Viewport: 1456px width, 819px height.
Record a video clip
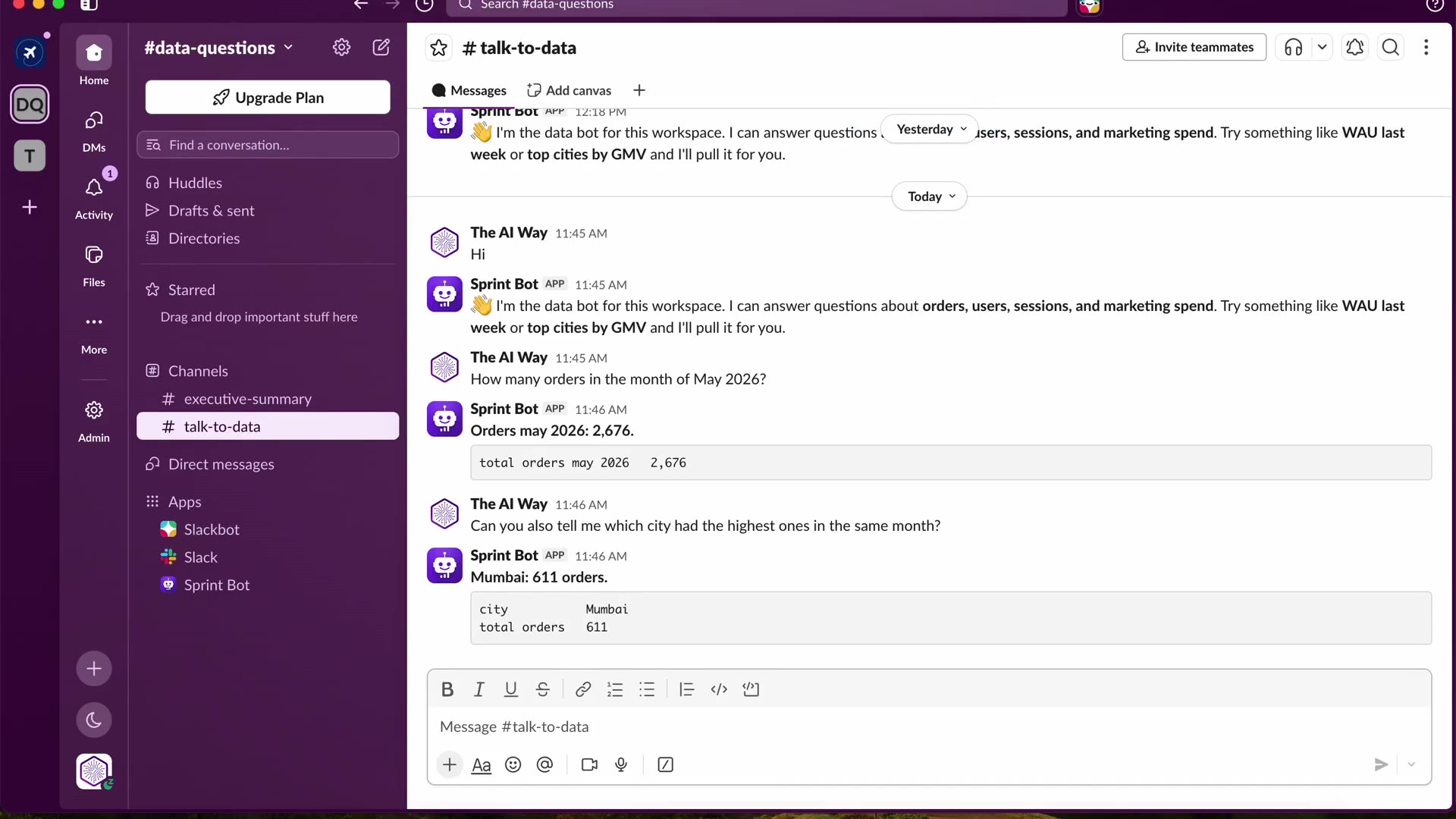pyautogui.click(x=589, y=764)
